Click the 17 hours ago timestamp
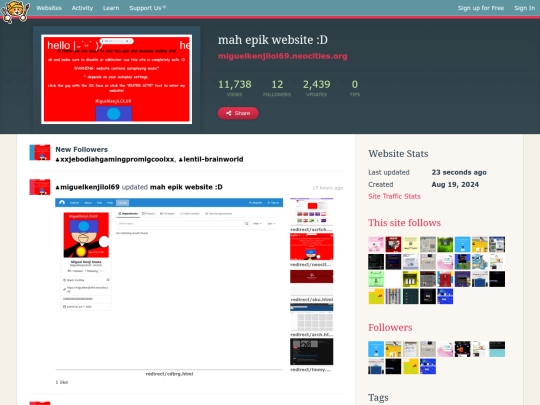The image size is (540, 405). (328, 188)
